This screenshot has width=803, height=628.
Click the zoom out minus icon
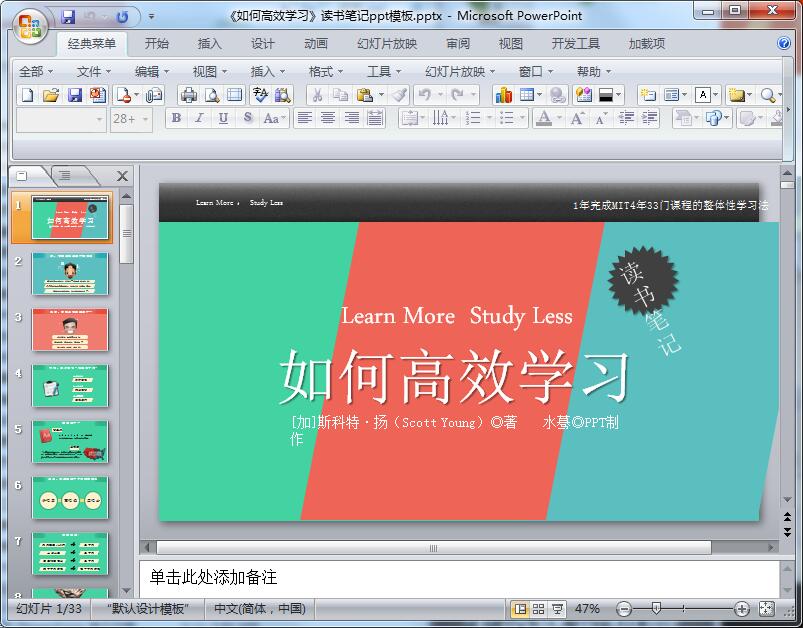[x=624, y=609]
